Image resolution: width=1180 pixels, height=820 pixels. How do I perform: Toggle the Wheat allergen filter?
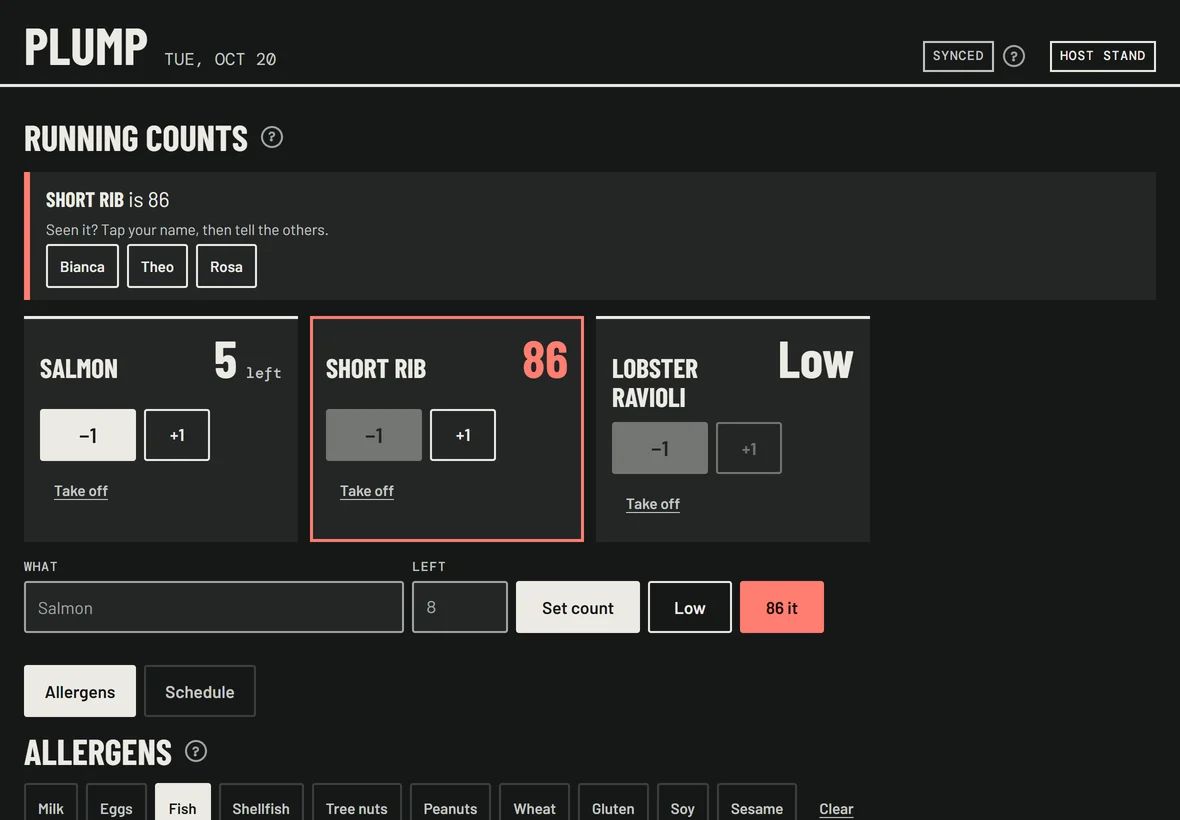click(534, 802)
